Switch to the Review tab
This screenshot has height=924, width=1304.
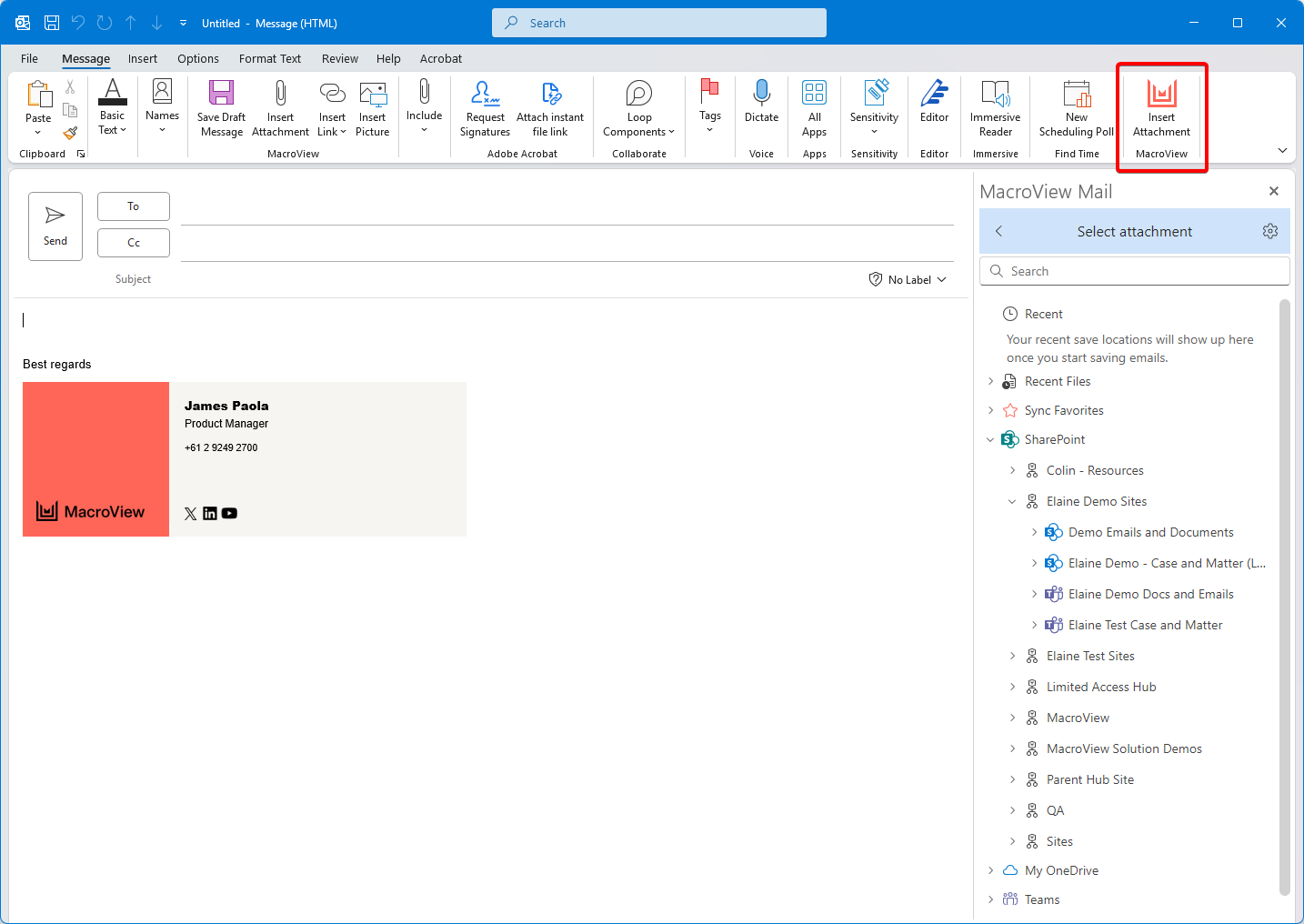(340, 58)
